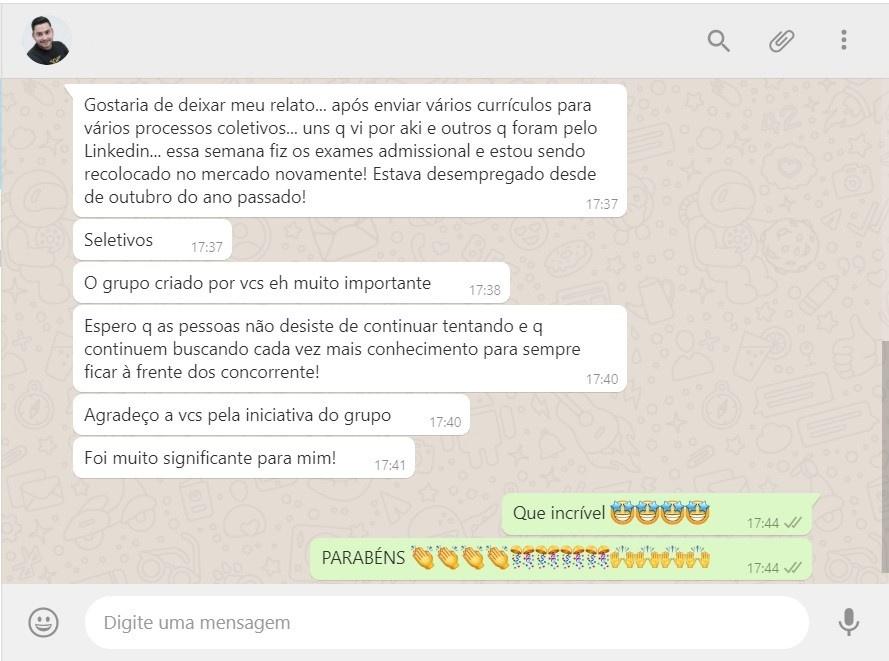The image size is (889, 661).
Task: Start voice recording with microphone icon
Action: [848, 622]
